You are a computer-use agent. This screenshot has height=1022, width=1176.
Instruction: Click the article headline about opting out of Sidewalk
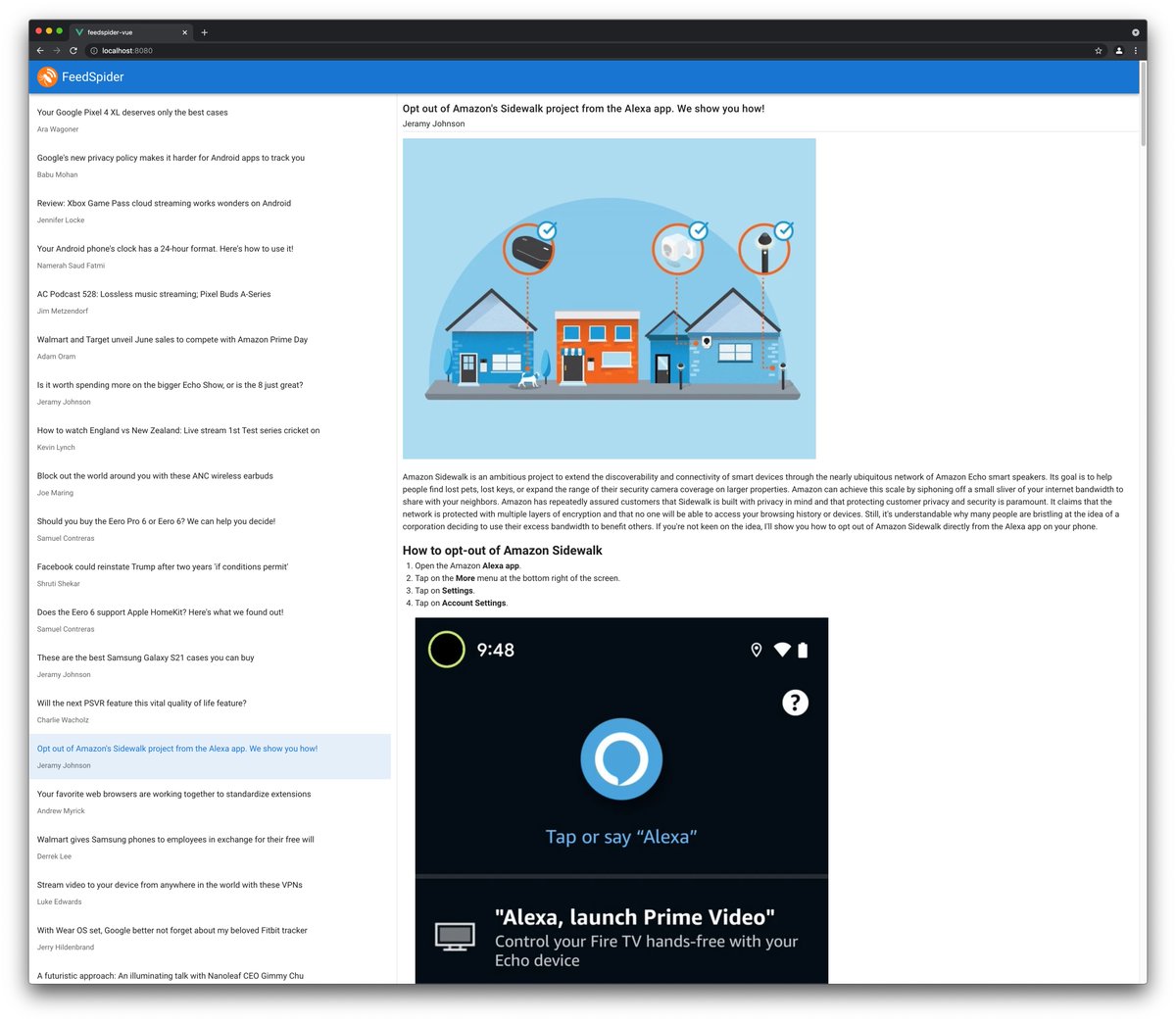583,109
